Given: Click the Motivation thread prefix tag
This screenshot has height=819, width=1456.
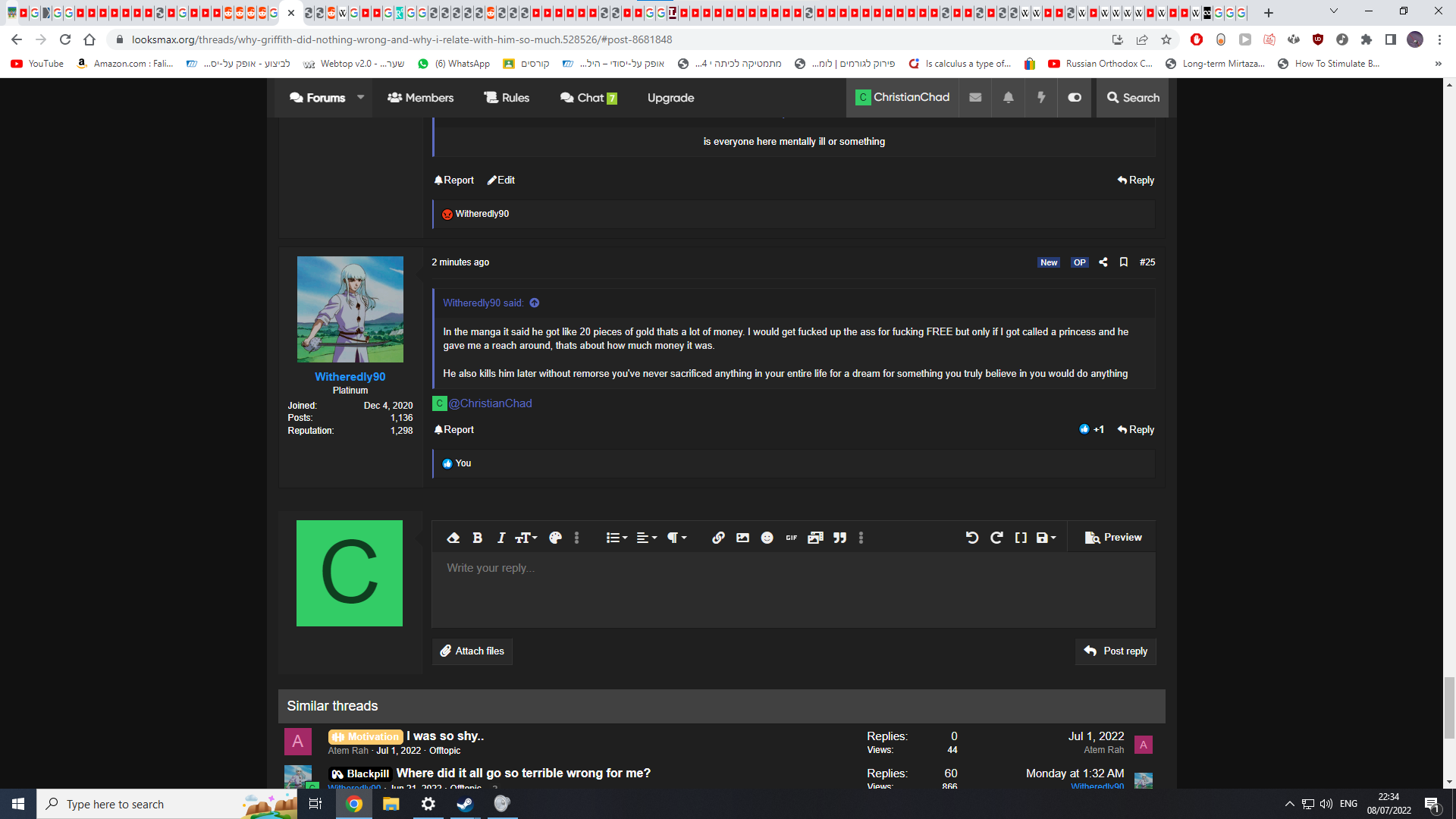Looking at the screenshot, I should pyautogui.click(x=365, y=736).
